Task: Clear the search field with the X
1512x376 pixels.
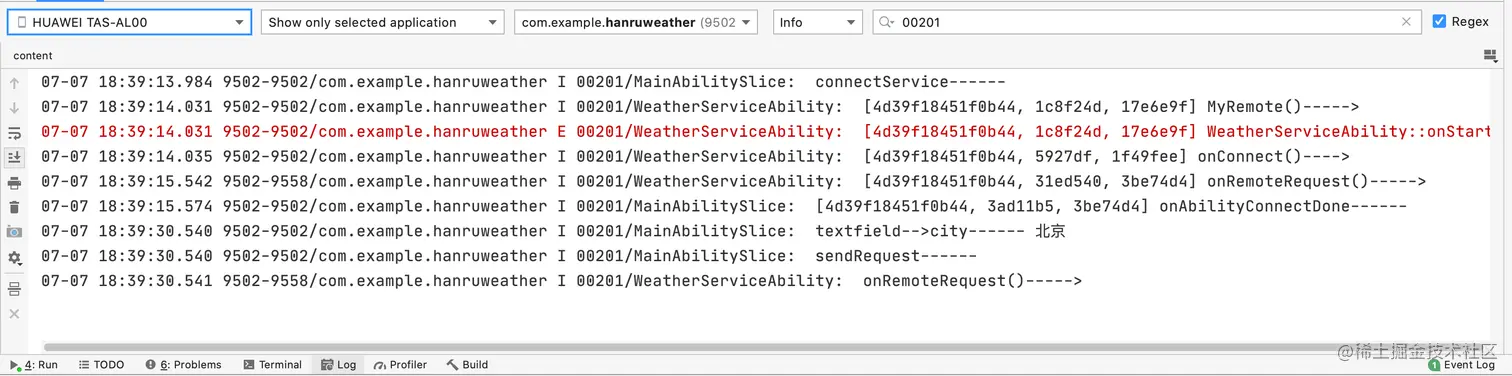Action: click(x=1406, y=22)
